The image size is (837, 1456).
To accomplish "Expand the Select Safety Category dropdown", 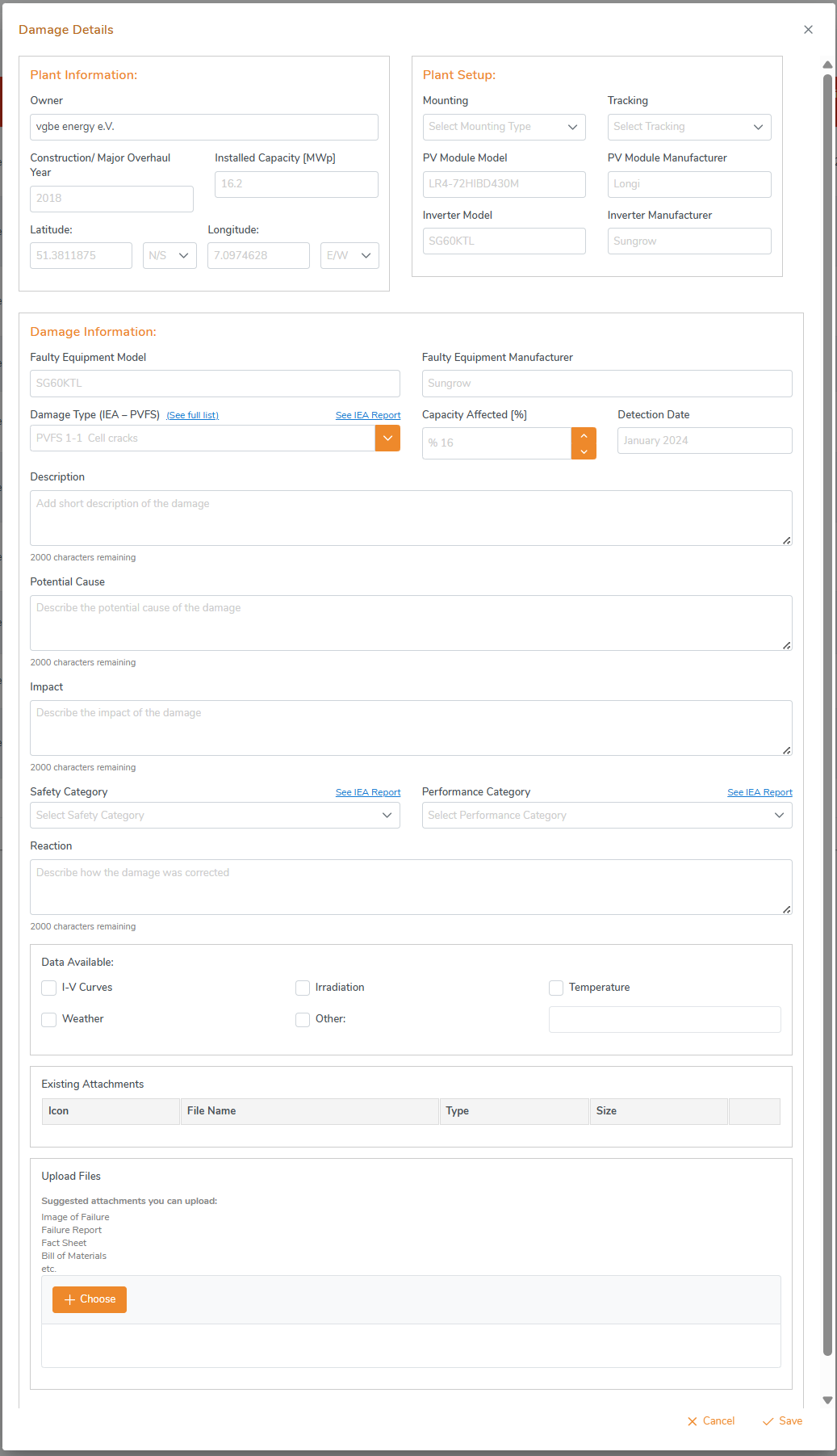I will click(215, 816).
